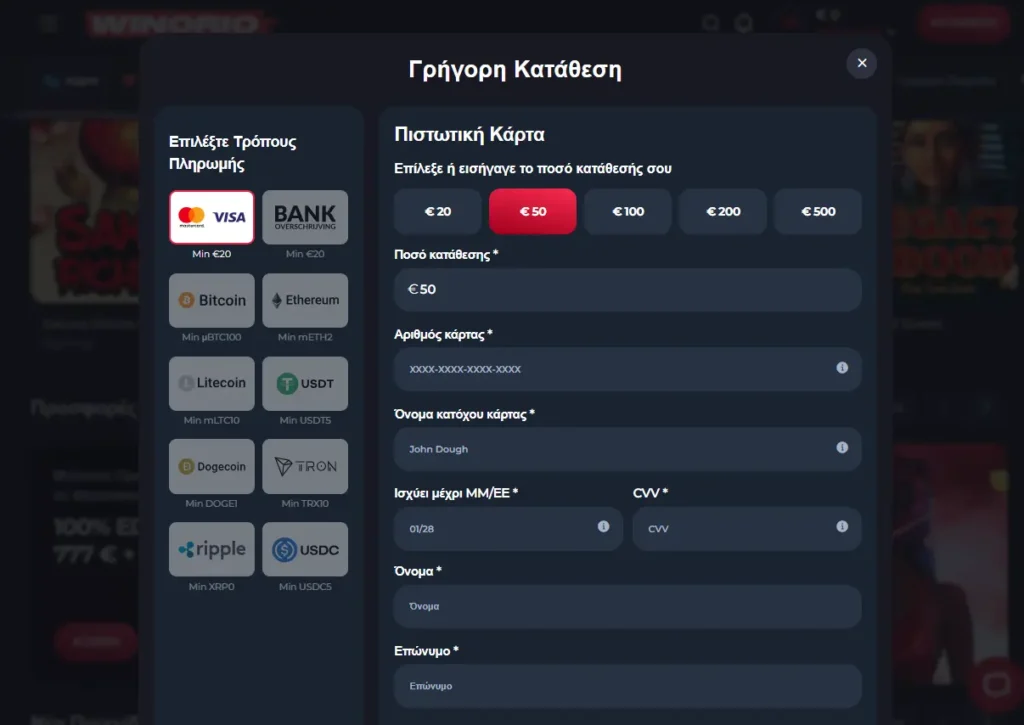
Task: Show info for cardholder name field
Action: pos(842,448)
